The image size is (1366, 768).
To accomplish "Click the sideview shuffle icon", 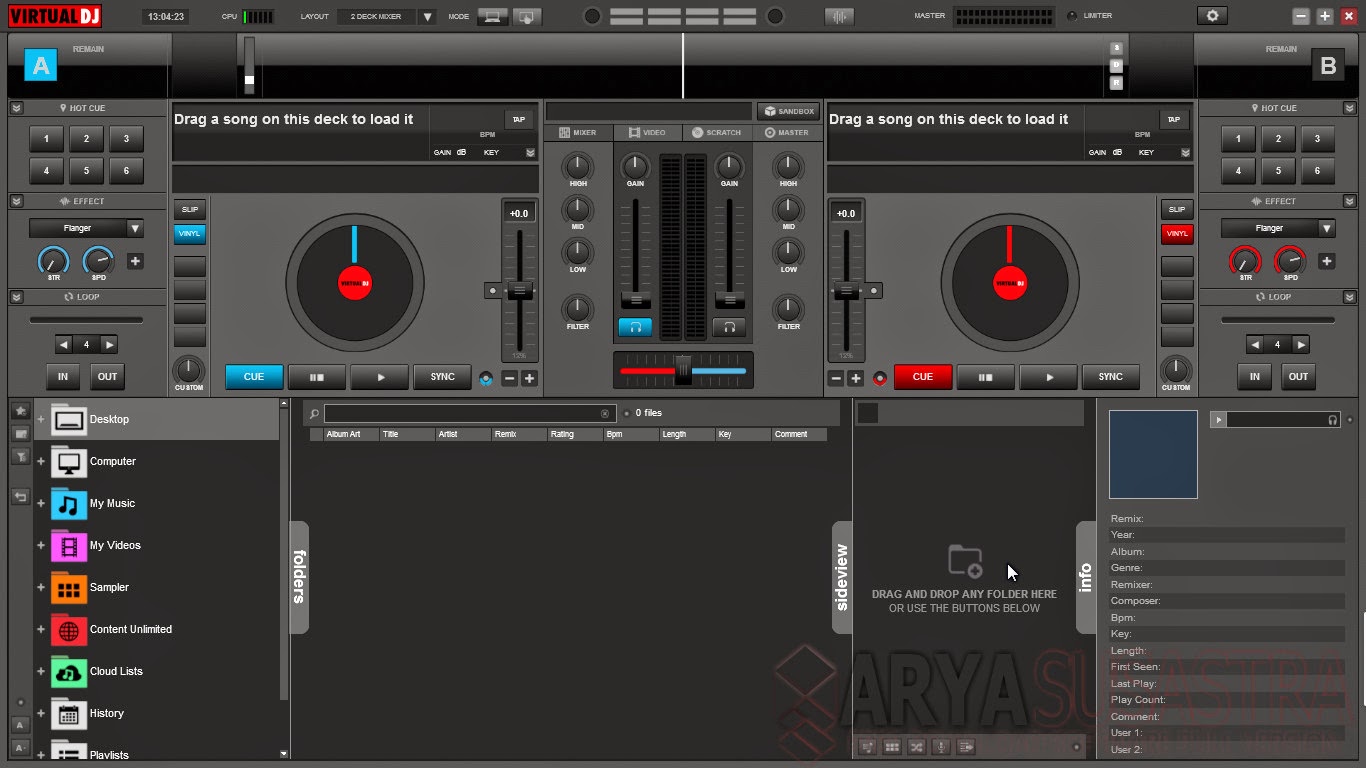I will tap(916, 747).
